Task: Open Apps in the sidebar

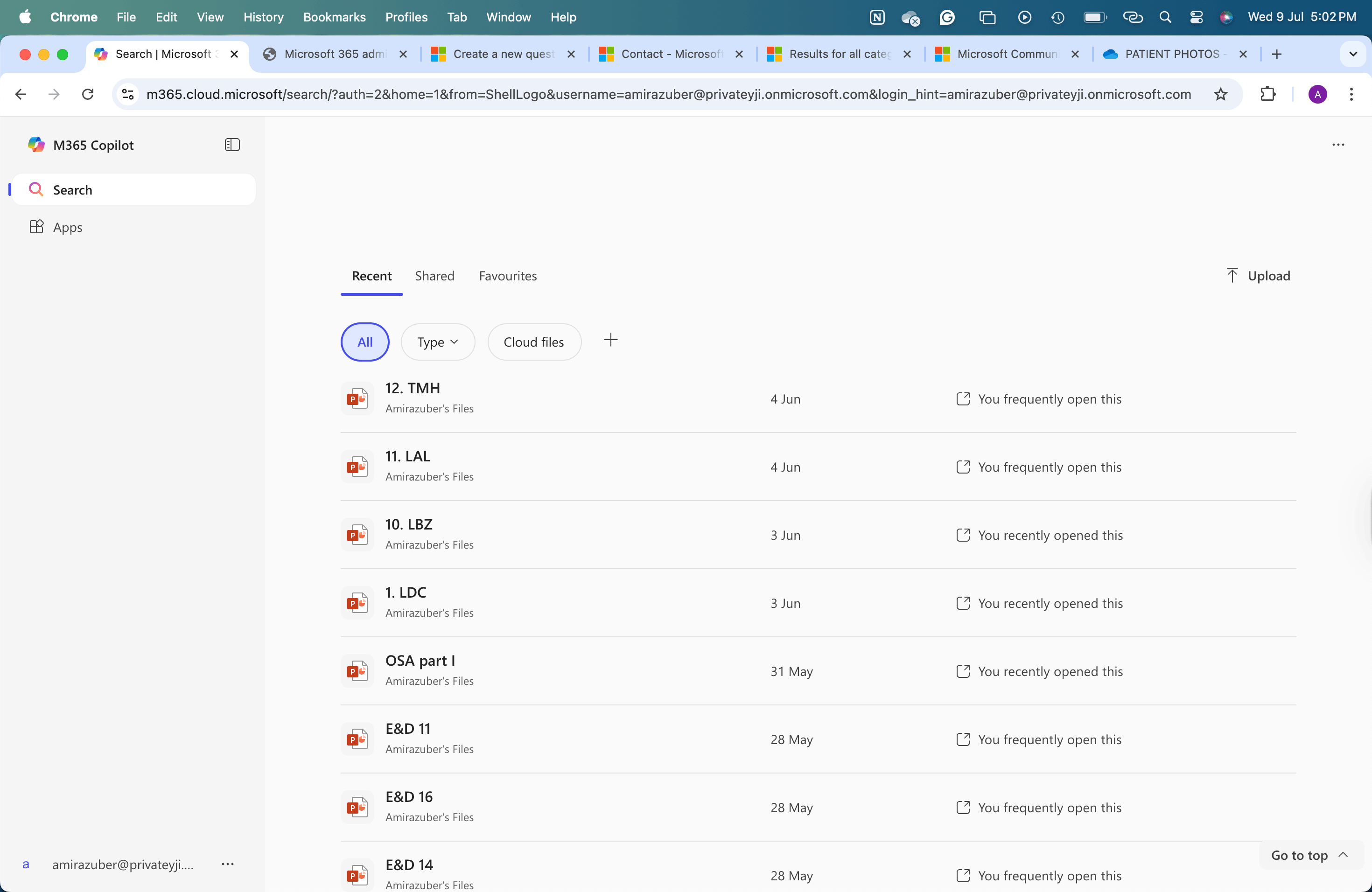Action: click(134, 227)
